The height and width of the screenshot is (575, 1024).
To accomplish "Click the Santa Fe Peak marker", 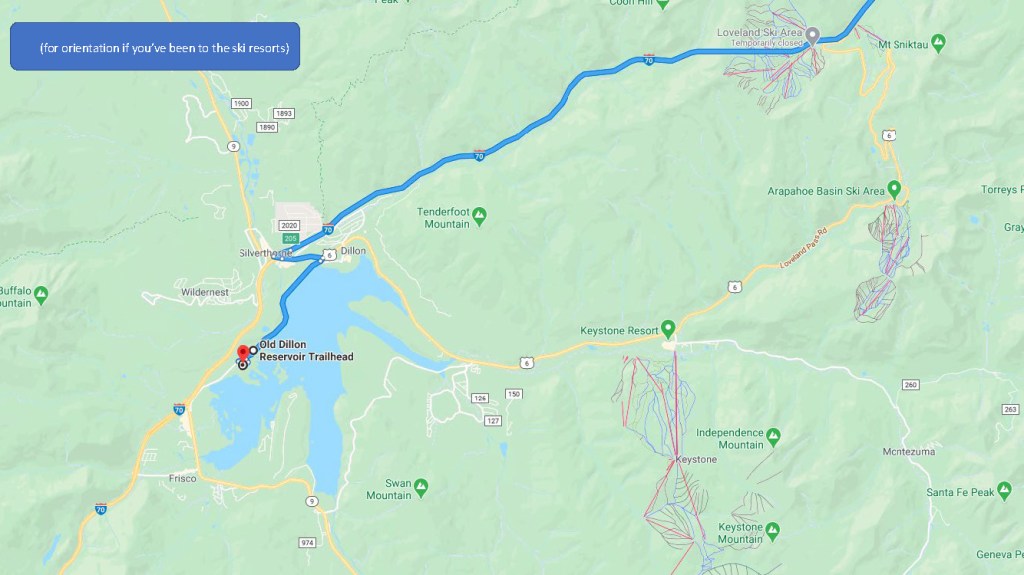I will (x=1004, y=490).
